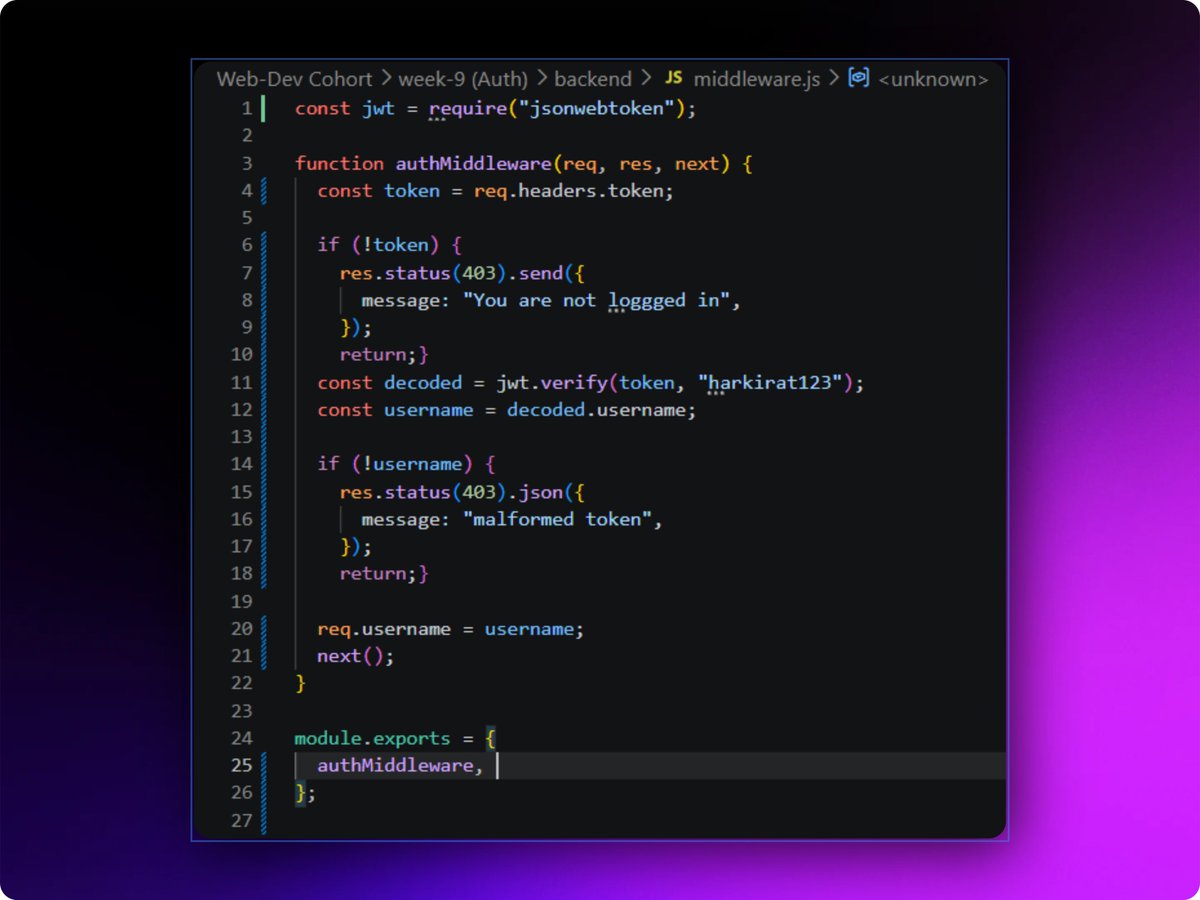1200x900 pixels.
Task: Open the backend folder breadcrumb
Action: (x=593, y=79)
